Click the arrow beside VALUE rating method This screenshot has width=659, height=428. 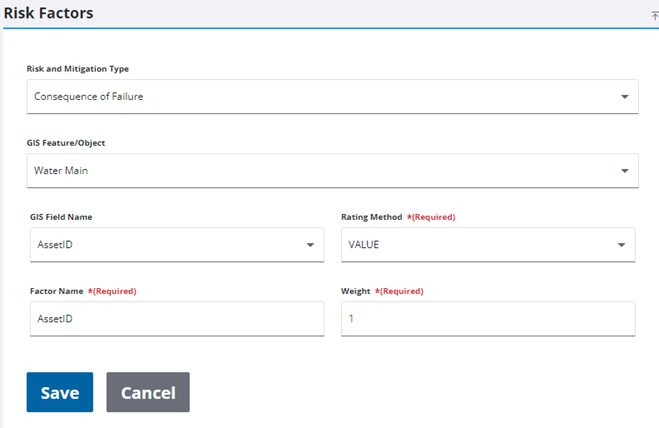pos(620,244)
